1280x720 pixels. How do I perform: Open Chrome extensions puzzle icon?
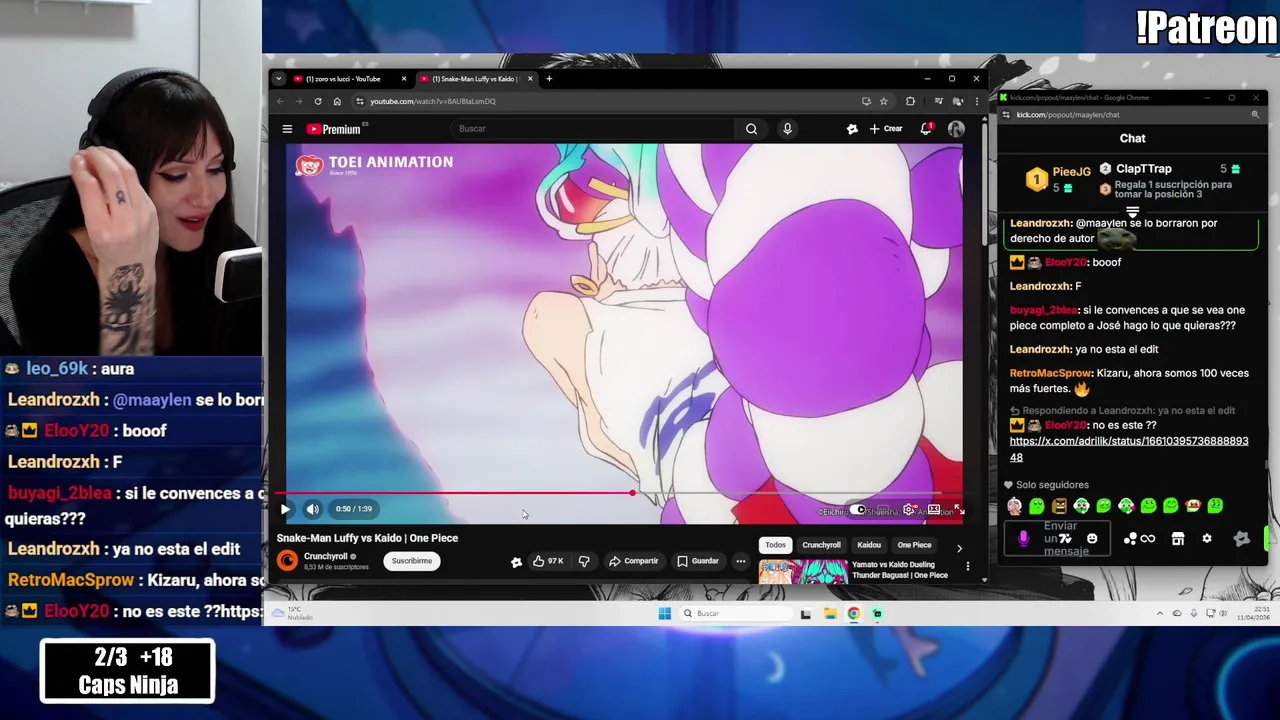pos(910,101)
